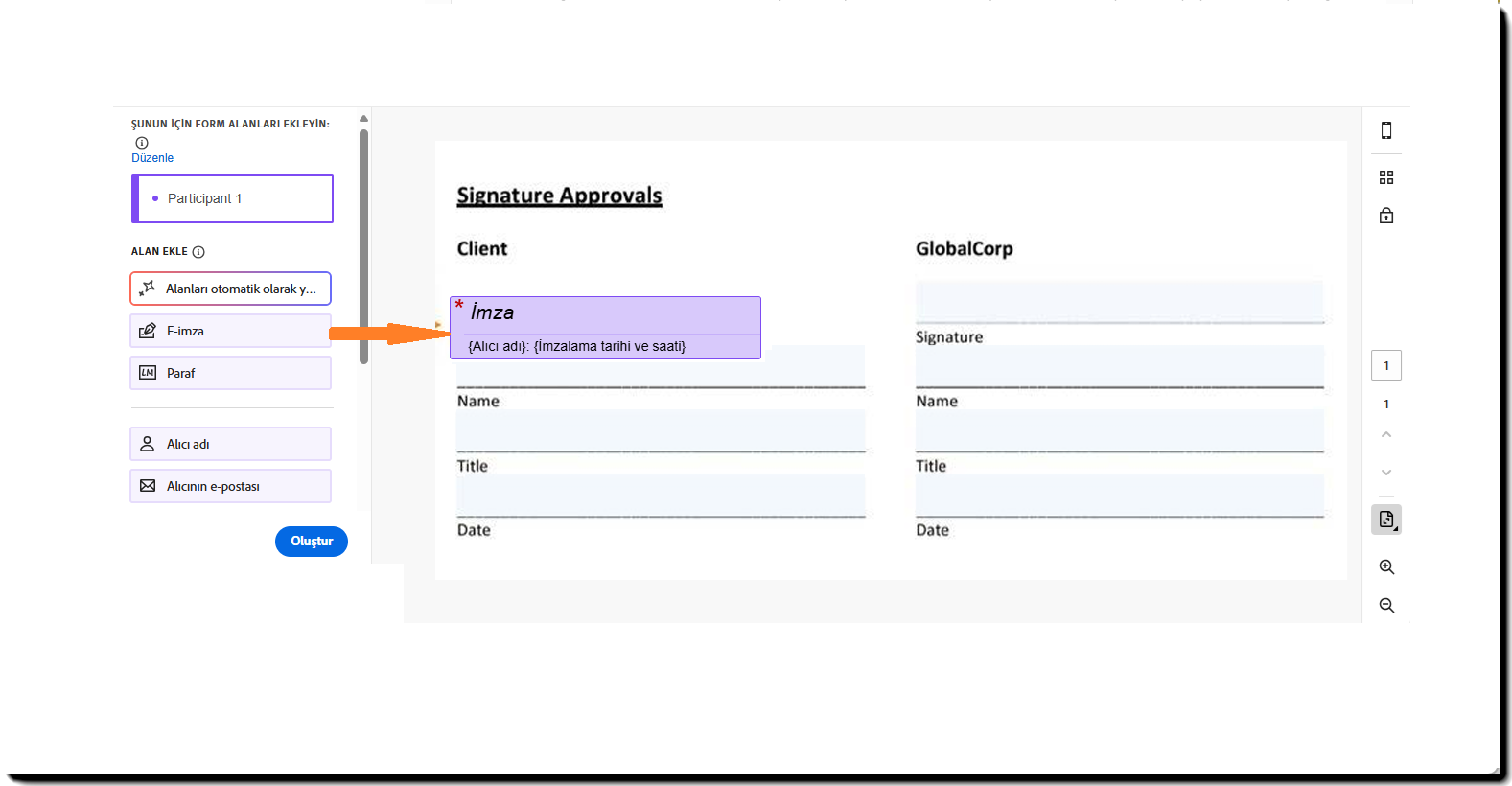
Task: Zoom out of the document
Action: coord(1386,606)
